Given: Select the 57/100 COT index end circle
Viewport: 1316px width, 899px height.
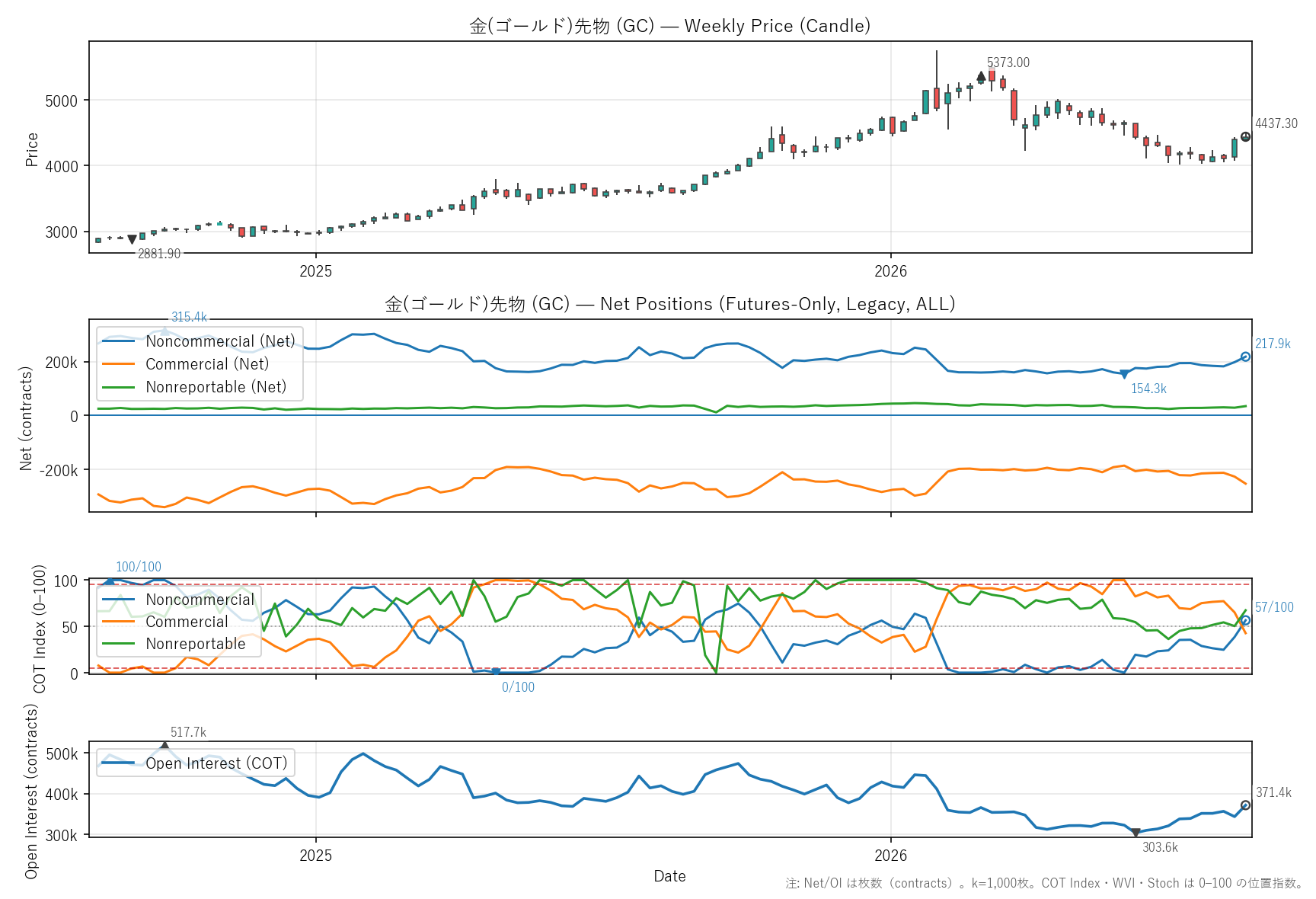Looking at the screenshot, I should 1245,620.
